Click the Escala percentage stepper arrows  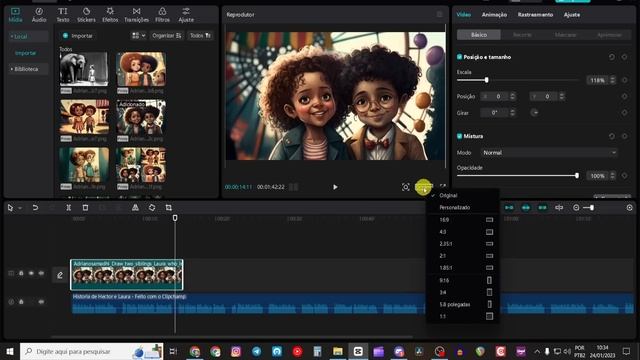[x=612, y=80]
